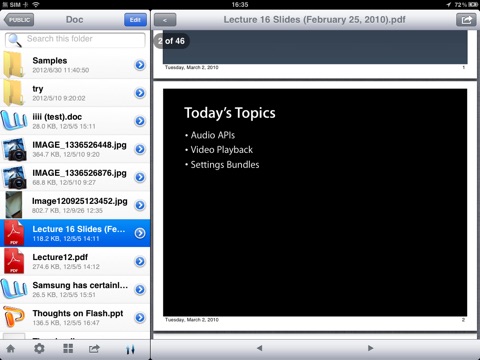Screen dimensions: 480x360
Task: Open IMAGE_1336526876.jpg image icon
Action: click(x=14, y=177)
